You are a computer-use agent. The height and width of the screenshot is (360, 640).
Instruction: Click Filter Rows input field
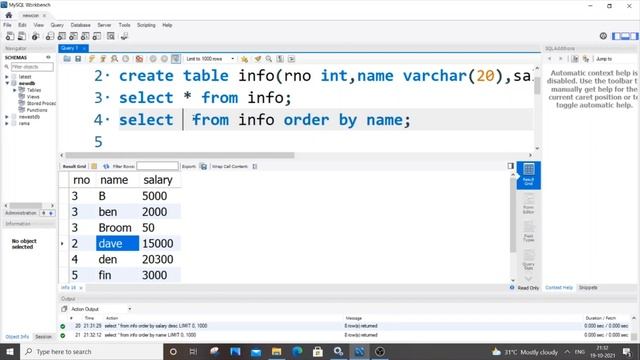click(x=157, y=166)
